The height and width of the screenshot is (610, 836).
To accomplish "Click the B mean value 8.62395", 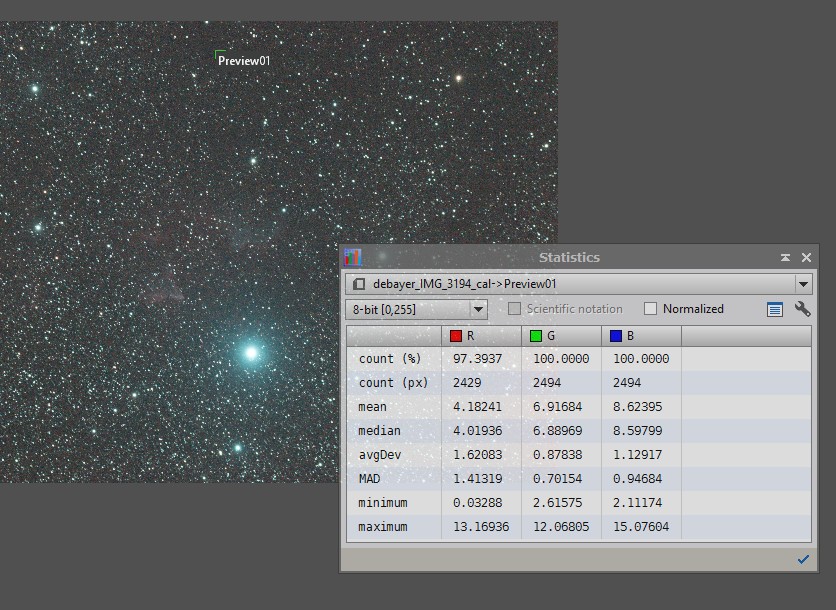I will click(637, 407).
